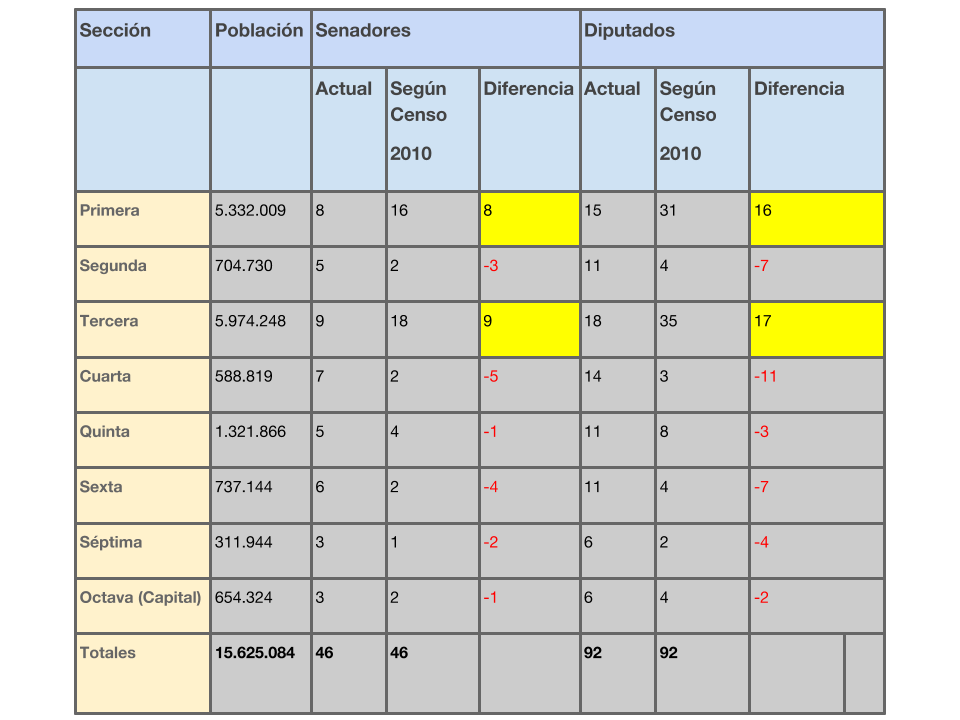Click the 'Quinta' row label
The image size is (960, 720).
point(105,432)
